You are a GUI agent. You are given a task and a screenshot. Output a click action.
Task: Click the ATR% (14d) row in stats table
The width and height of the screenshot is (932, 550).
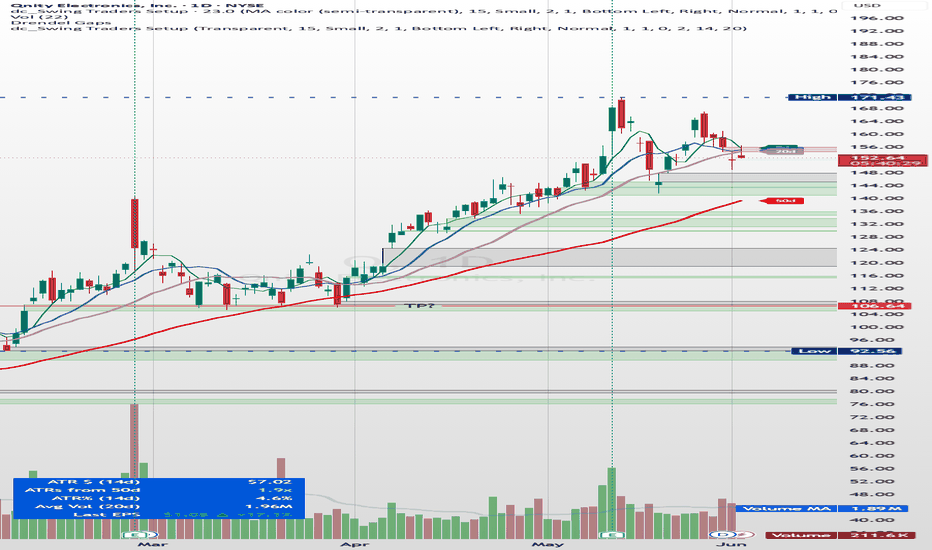tap(159, 498)
